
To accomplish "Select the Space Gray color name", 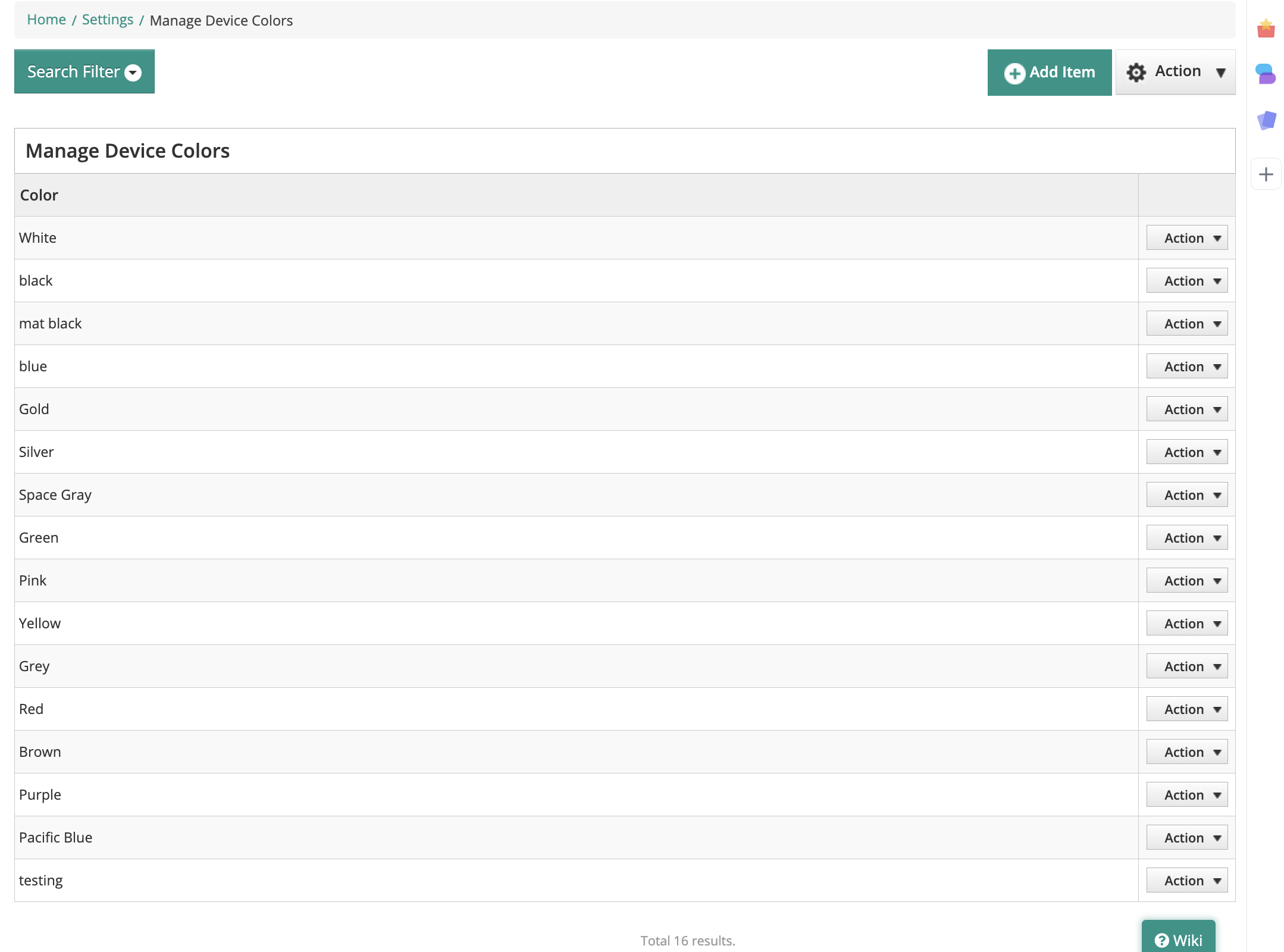I will point(55,495).
